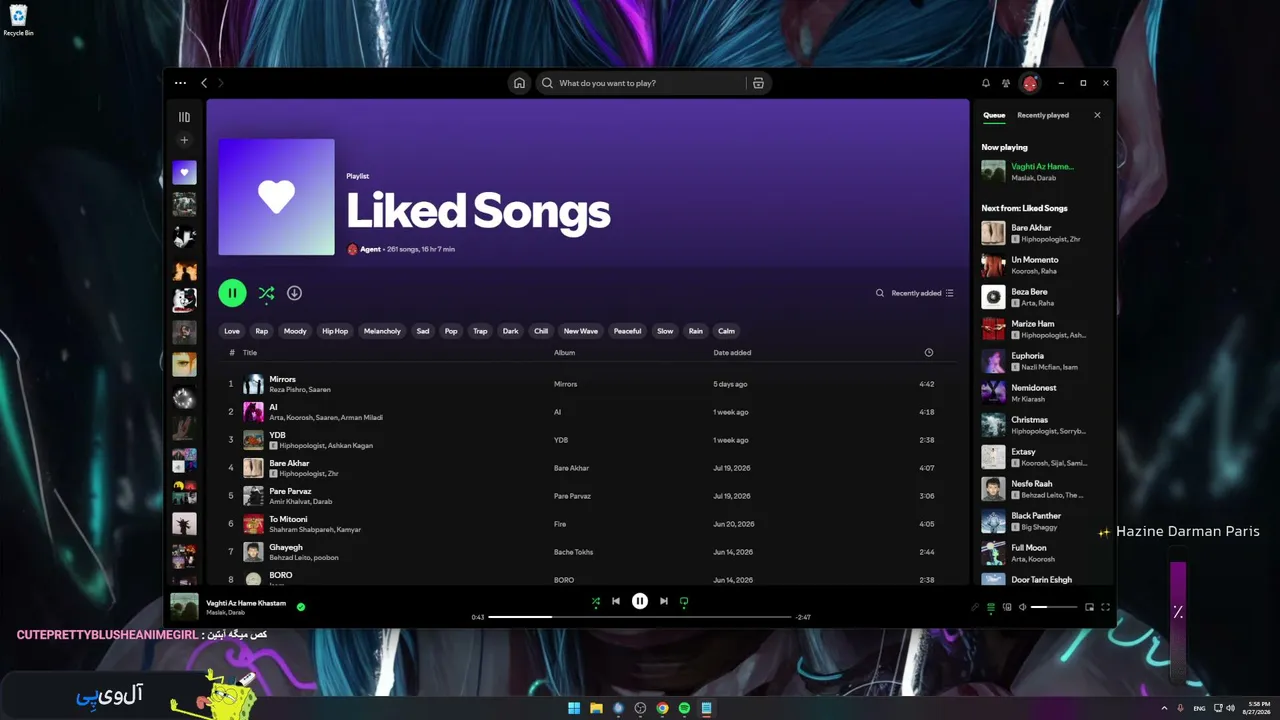This screenshot has width=1280, height=720.
Task: Select the Chill filter chip
Action: (x=541, y=331)
